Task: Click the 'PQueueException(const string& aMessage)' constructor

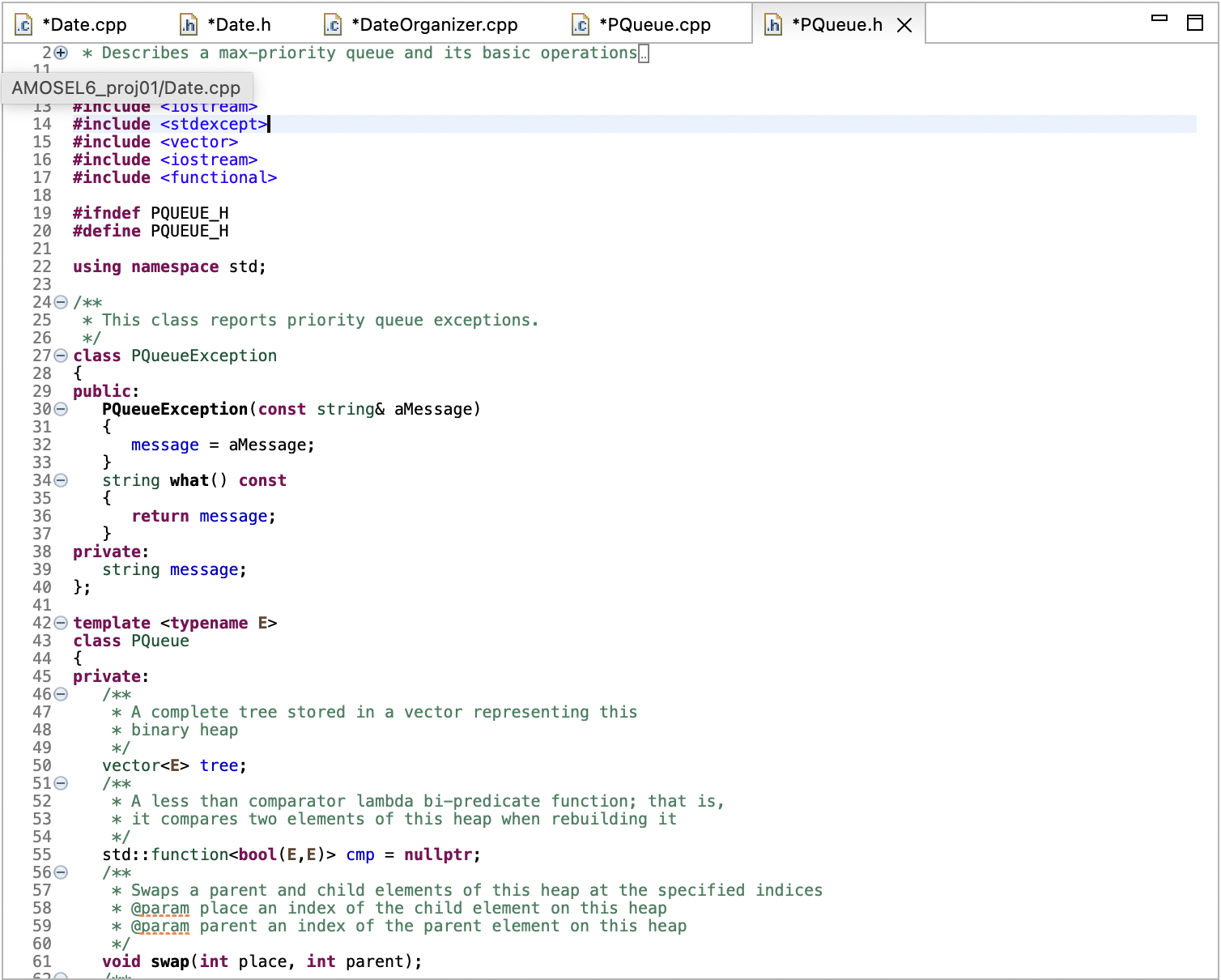Action: 291,409
